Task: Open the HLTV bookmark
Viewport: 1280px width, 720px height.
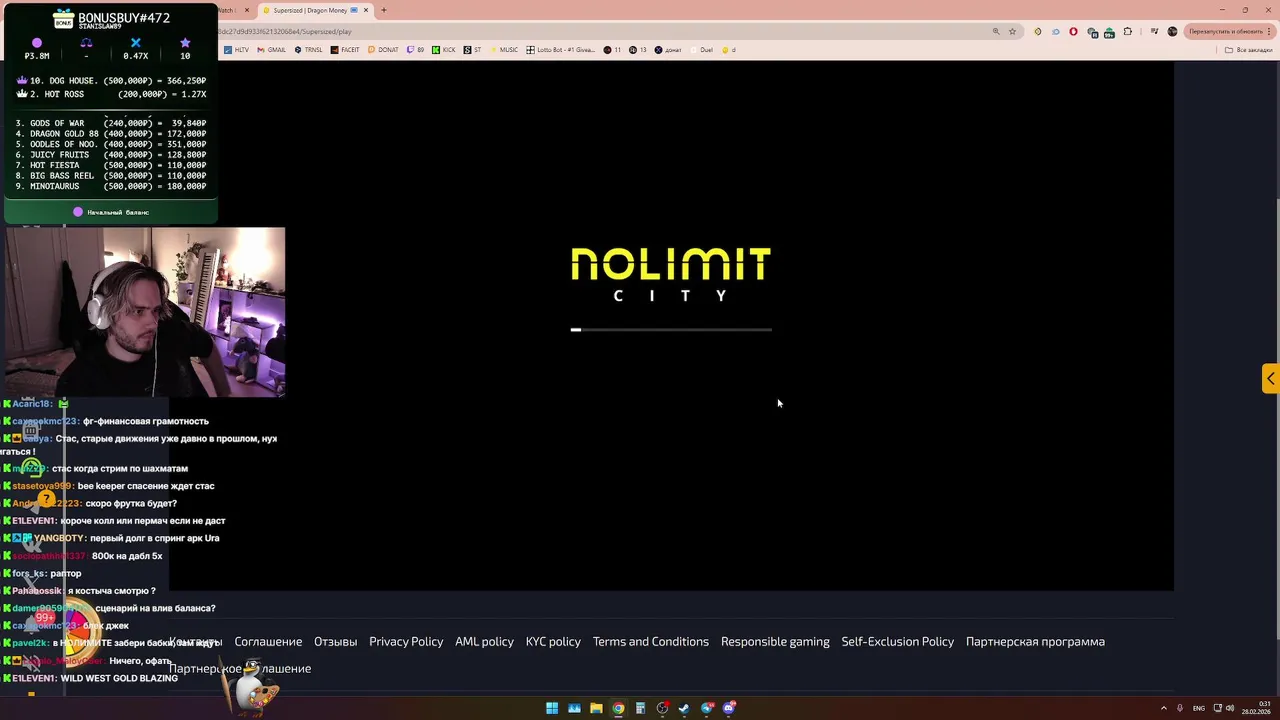Action: point(237,49)
